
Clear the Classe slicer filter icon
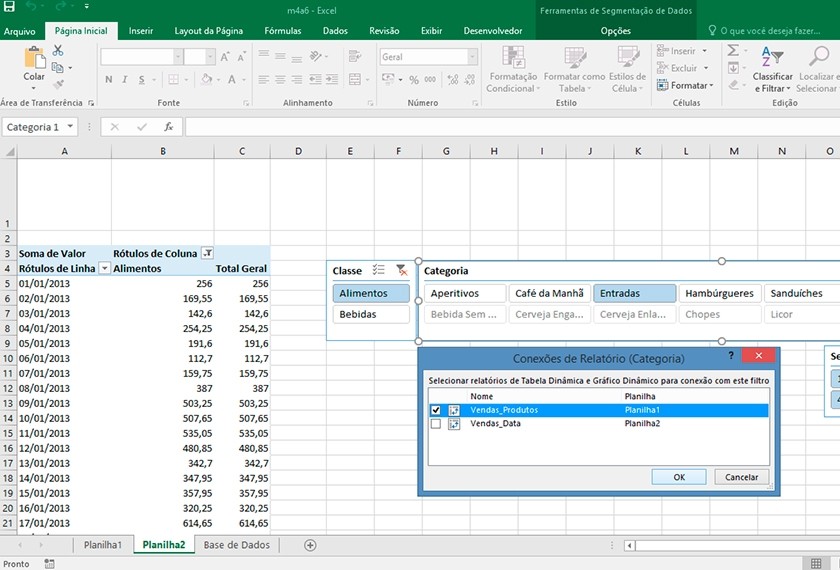pos(401,270)
